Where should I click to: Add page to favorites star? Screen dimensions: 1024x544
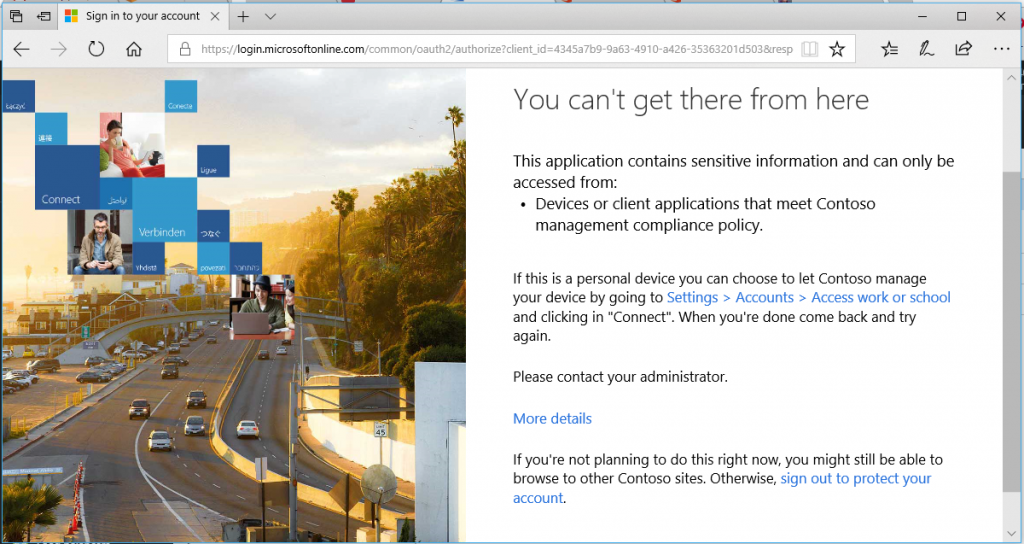pos(837,49)
